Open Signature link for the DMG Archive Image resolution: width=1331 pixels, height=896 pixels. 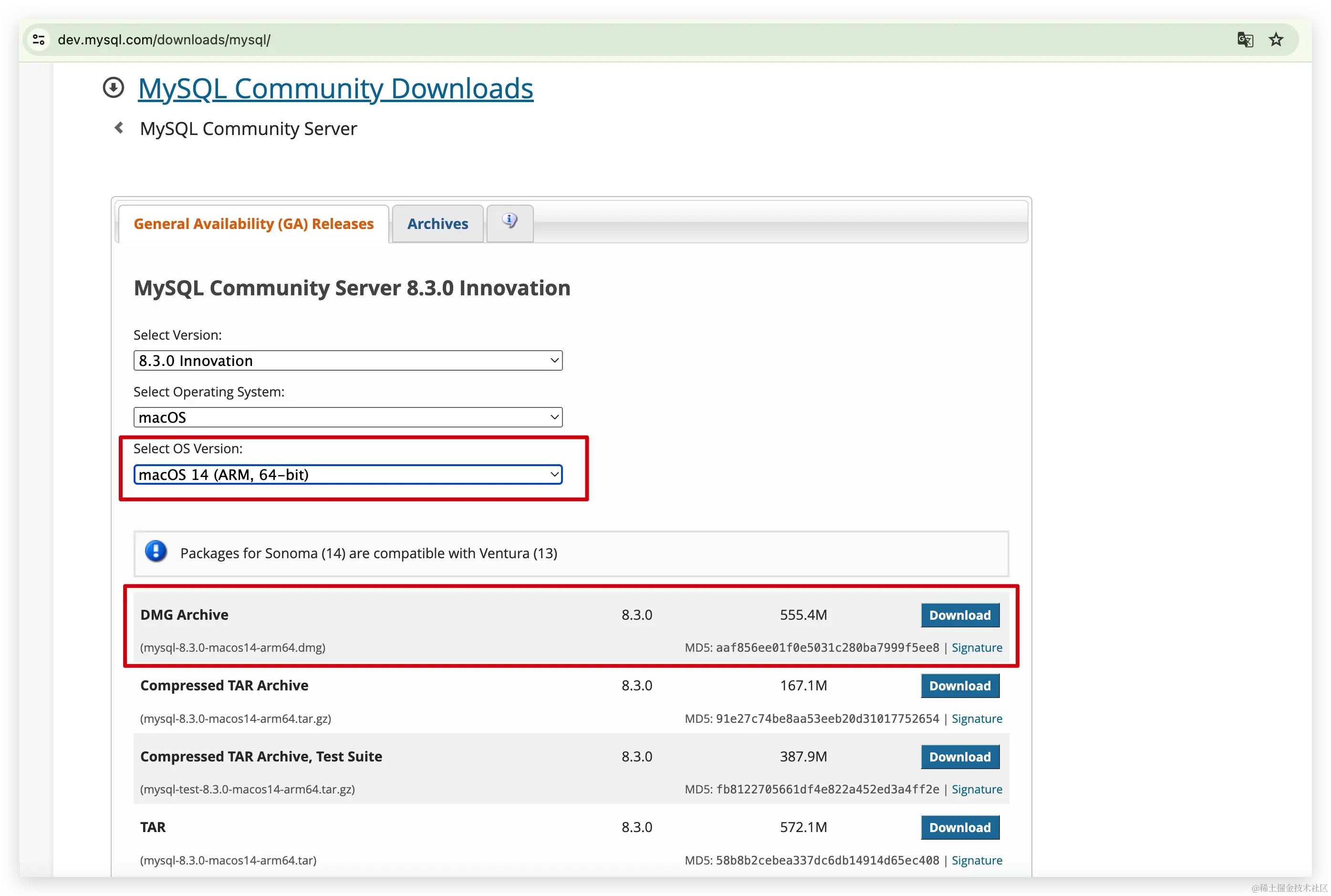click(977, 647)
